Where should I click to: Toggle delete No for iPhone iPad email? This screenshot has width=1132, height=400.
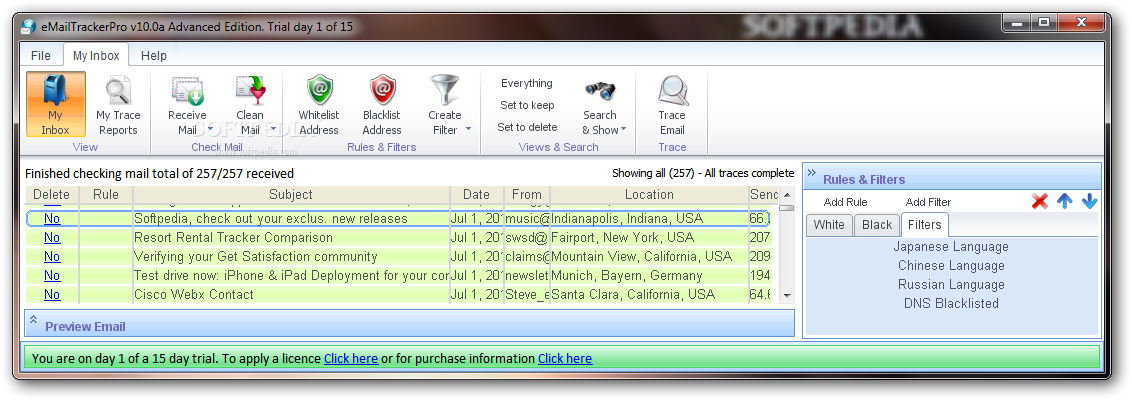click(x=52, y=275)
